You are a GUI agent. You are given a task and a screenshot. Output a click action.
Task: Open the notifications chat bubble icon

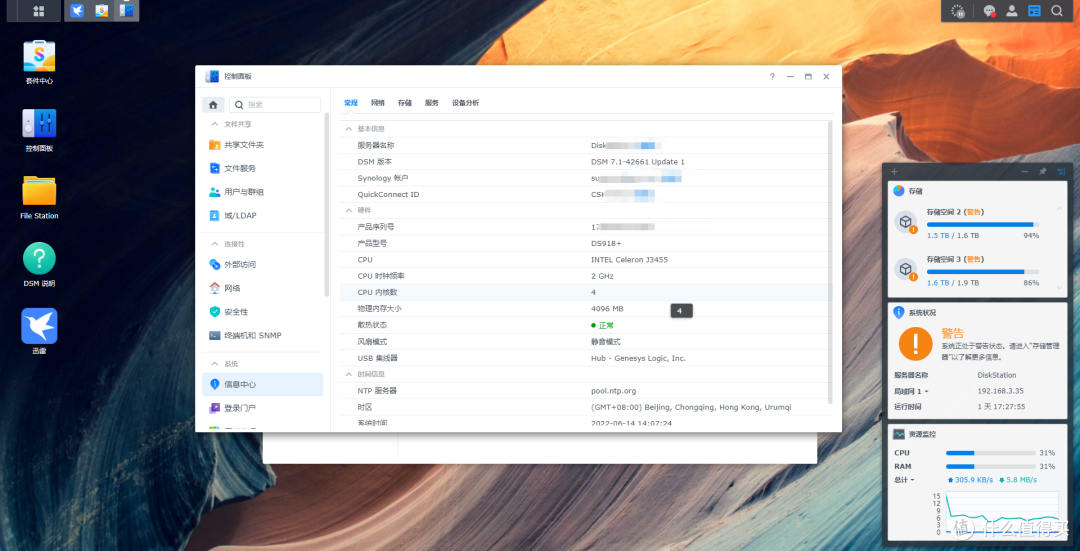[x=990, y=11]
